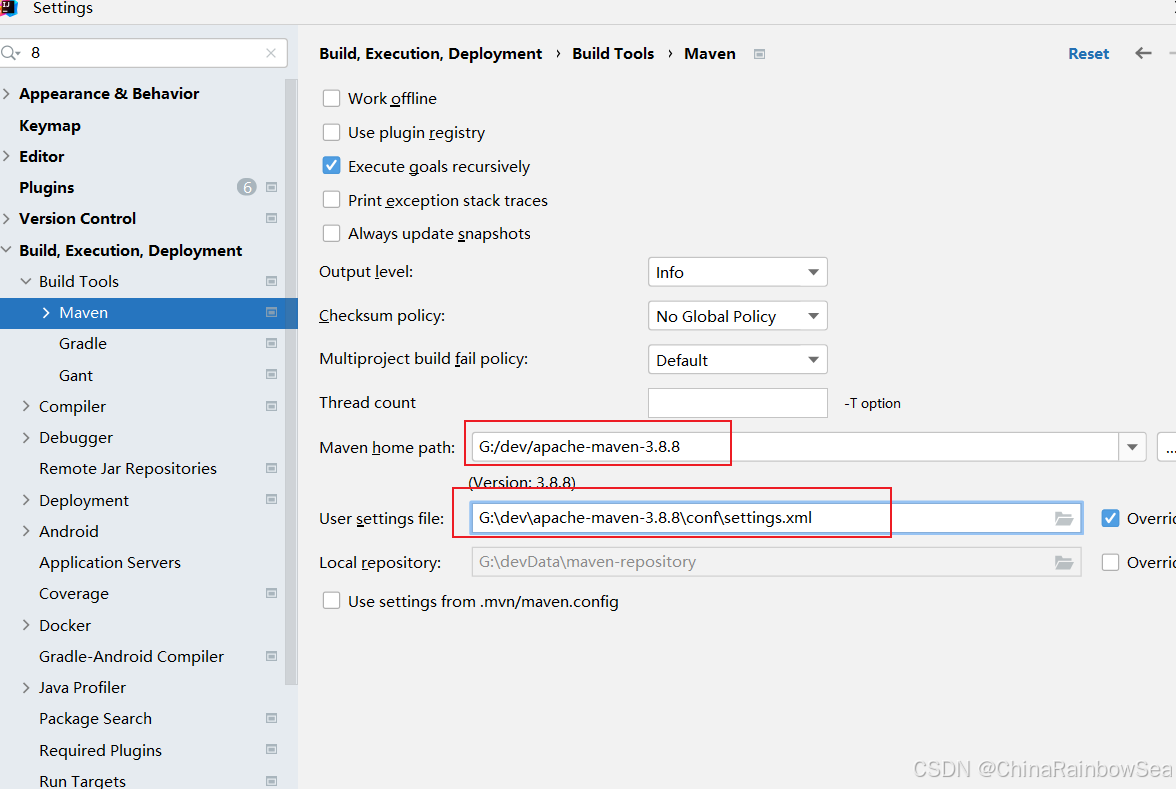
Task: Open the Android settings node
Action: click(68, 531)
